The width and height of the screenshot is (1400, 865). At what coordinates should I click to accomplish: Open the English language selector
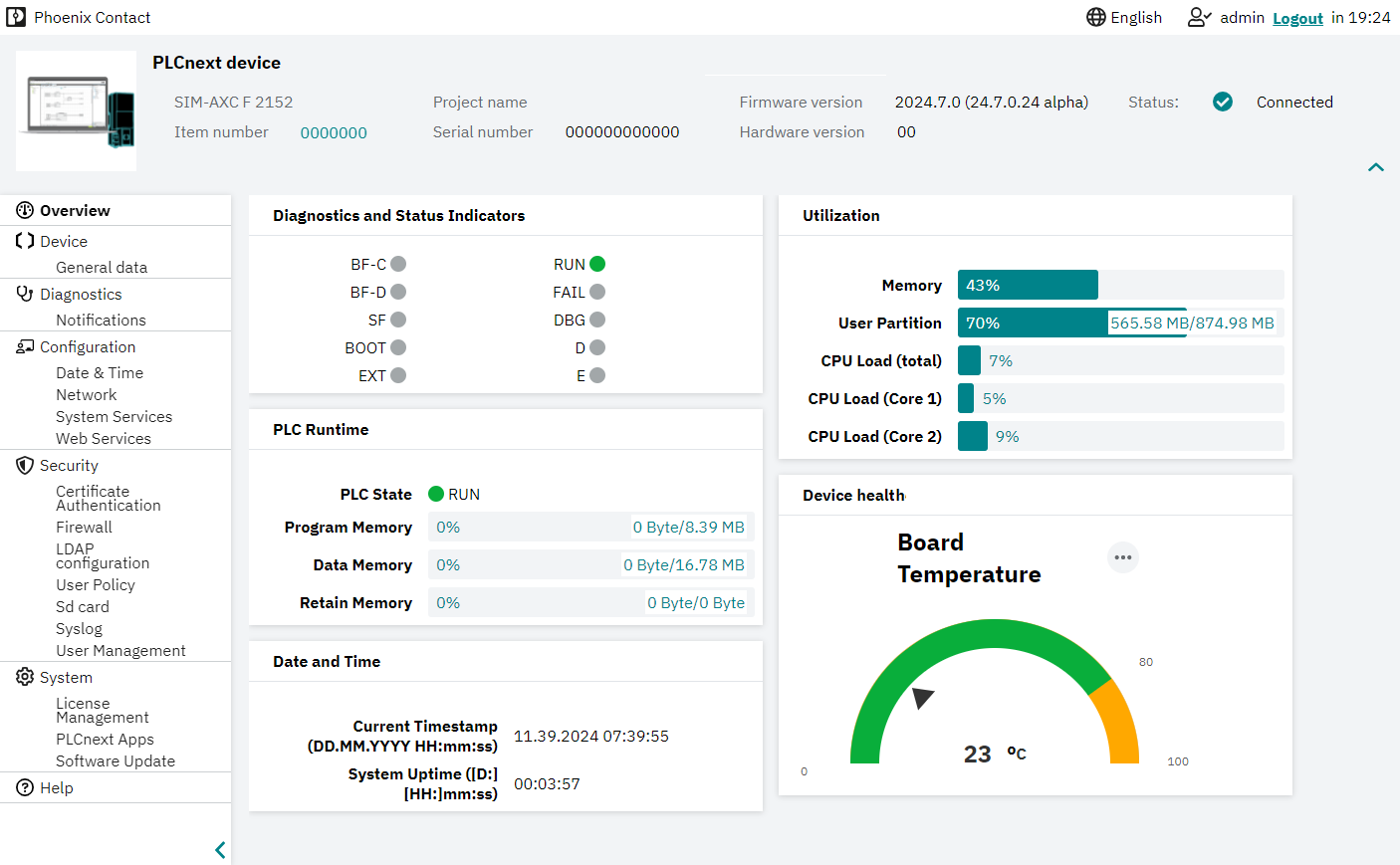[x=1124, y=17]
